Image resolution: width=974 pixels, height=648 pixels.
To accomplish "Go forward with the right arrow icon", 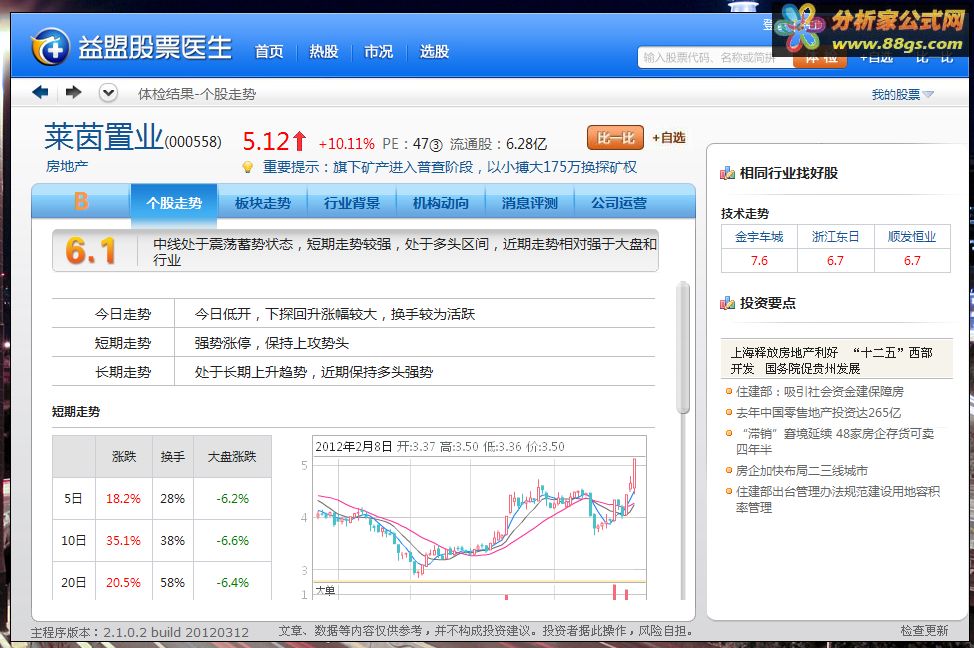I will pos(73,93).
